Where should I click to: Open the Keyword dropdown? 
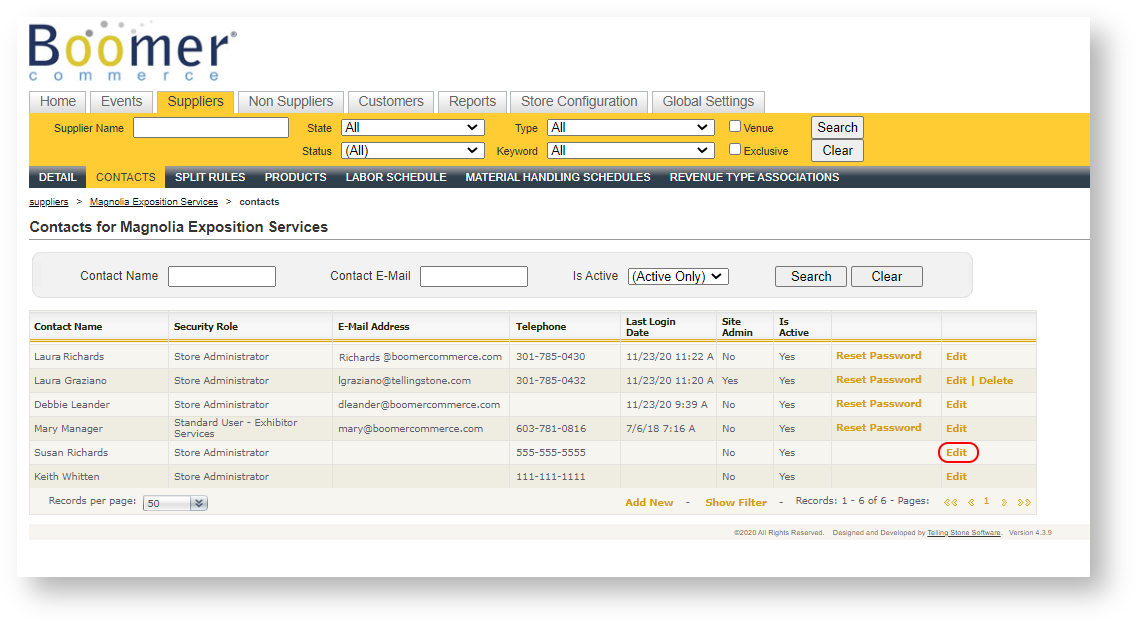coord(630,151)
